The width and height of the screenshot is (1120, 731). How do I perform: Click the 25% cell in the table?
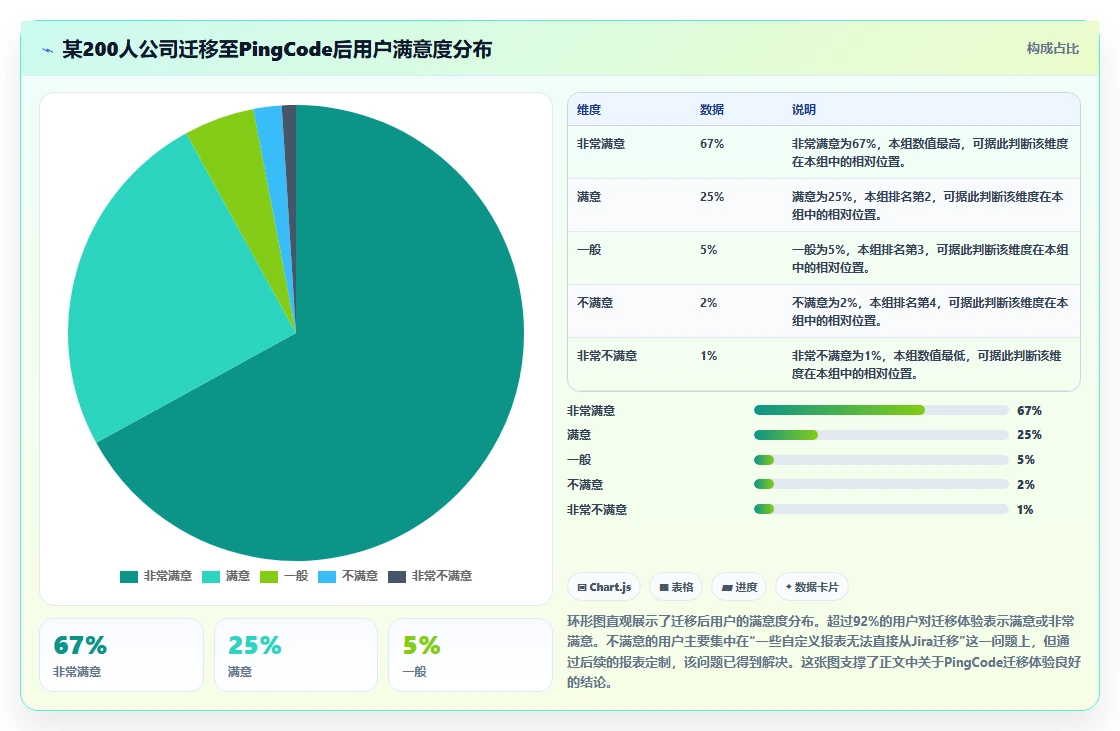[x=712, y=197]
